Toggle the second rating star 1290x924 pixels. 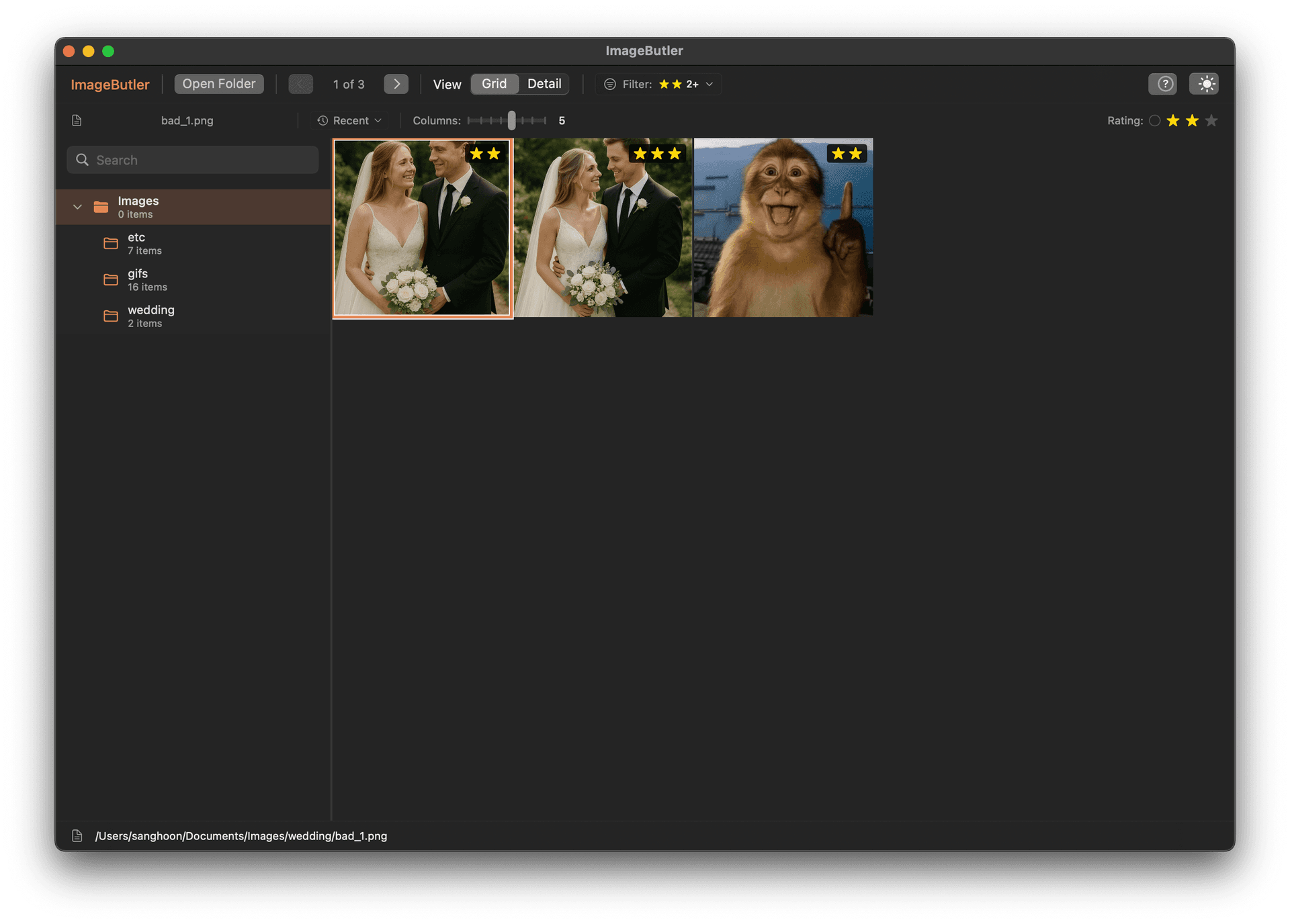tap(1192, 120)
